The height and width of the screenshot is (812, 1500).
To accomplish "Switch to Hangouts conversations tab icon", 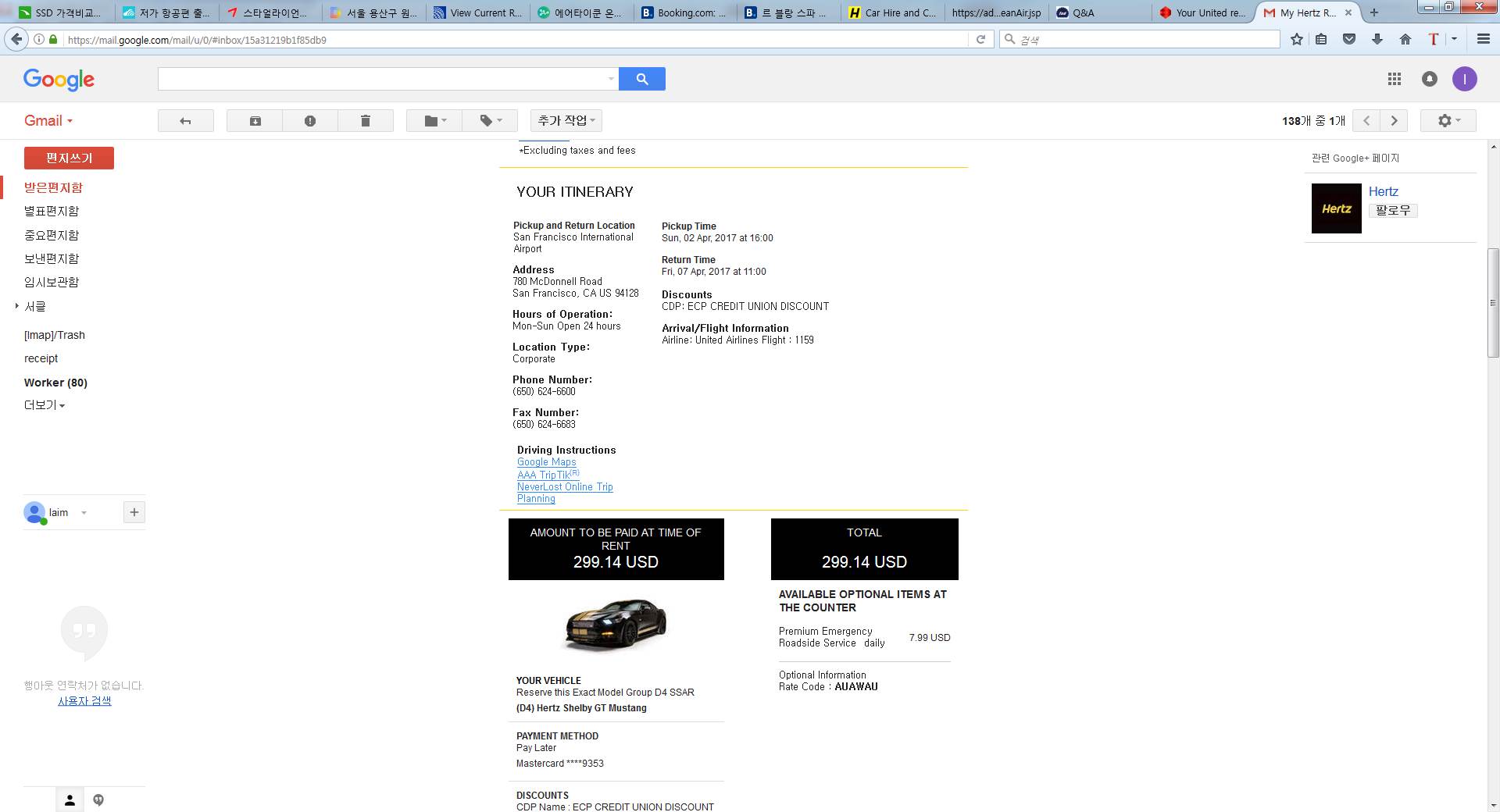I will [98, 800].
